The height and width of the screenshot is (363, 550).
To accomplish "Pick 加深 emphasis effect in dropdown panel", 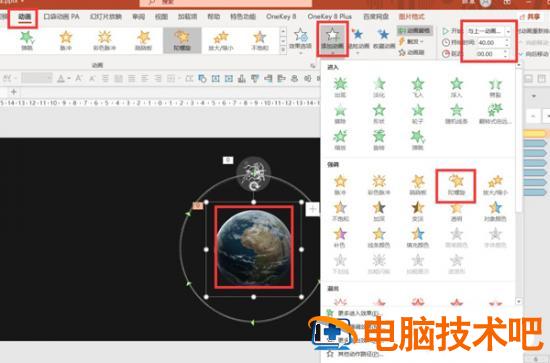I will (x=379, y=211).
